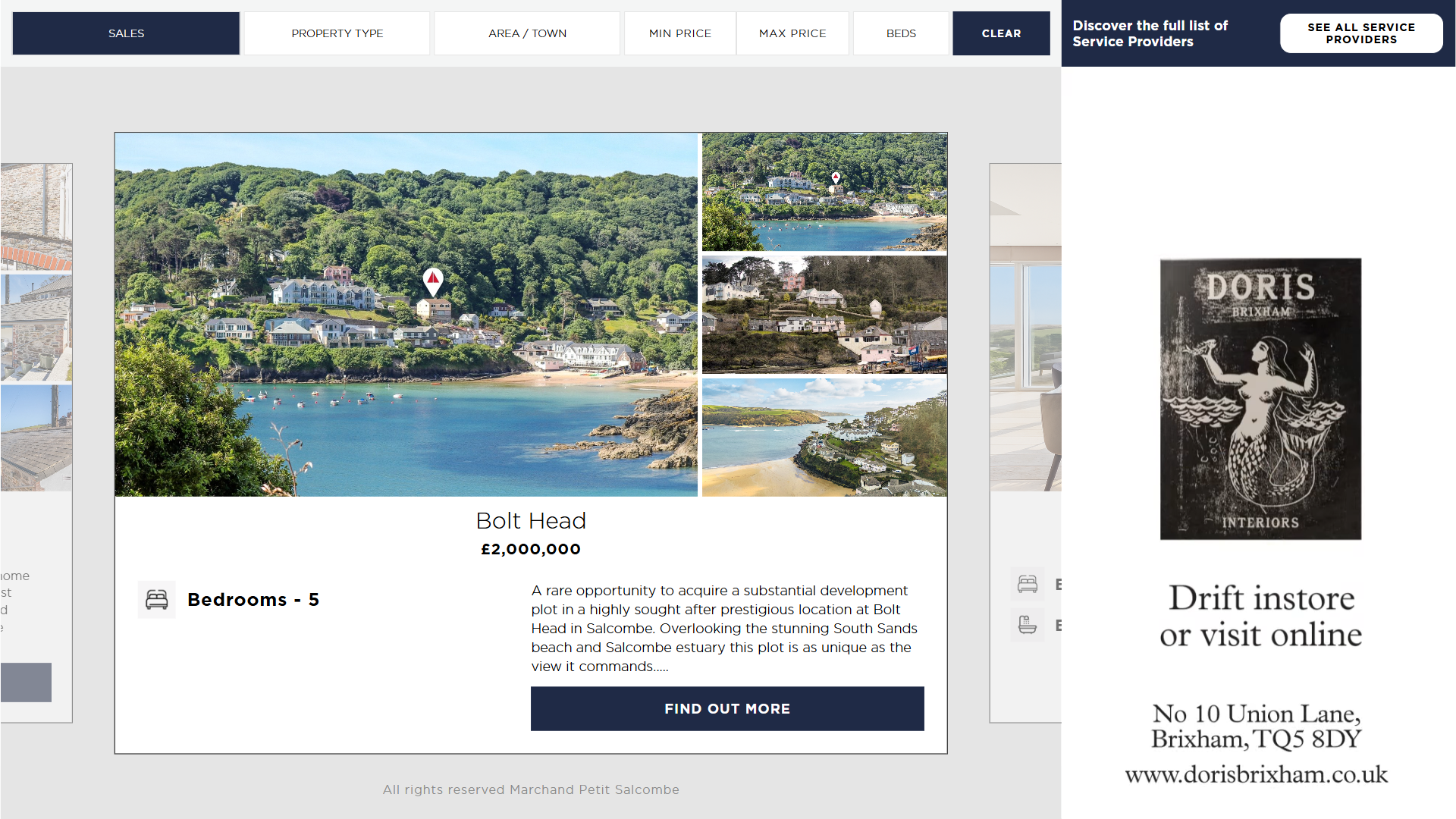Click See All Service Providers button
The image size is (1456, 819).
1361,33
